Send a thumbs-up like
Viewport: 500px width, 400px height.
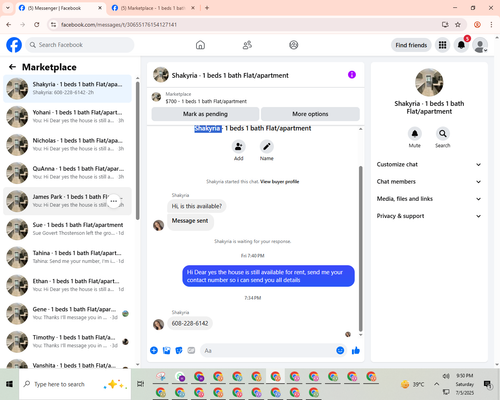pyautogui.click(x=356, y=350)
